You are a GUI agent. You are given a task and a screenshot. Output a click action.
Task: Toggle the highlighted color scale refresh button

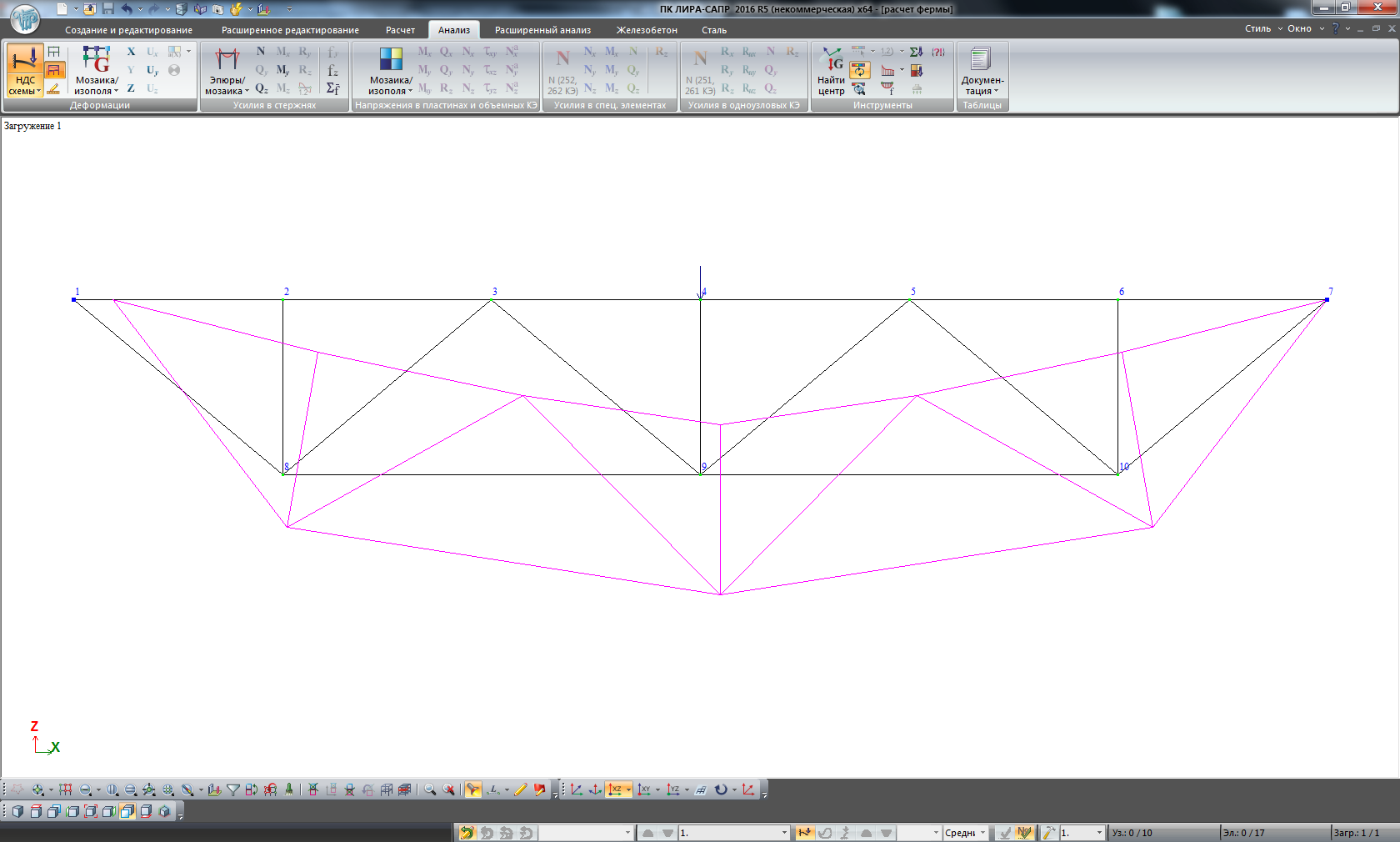(859, 70)
